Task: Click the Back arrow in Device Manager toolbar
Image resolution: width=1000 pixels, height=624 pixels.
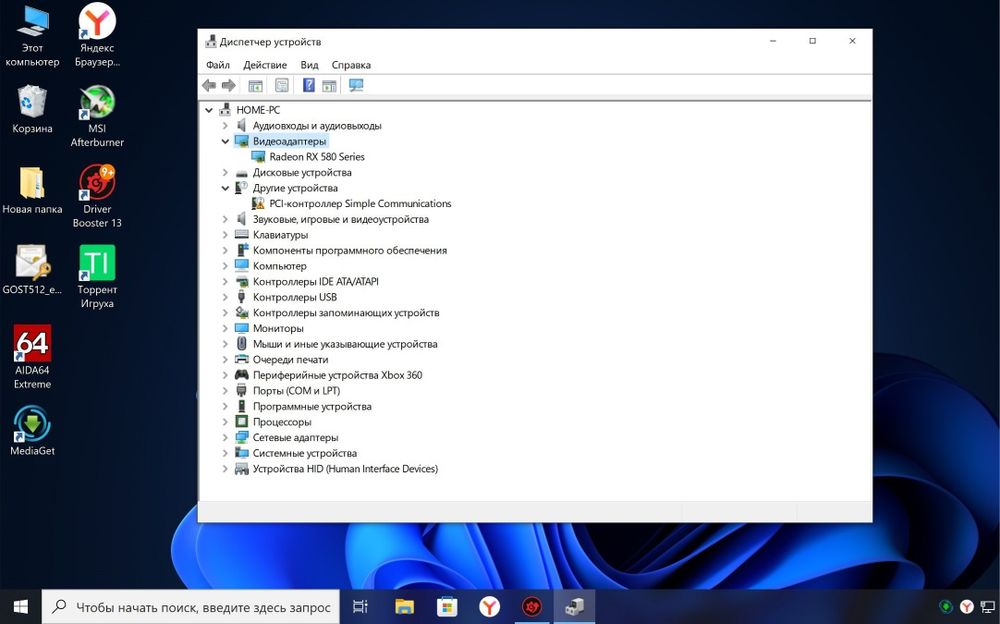Action: point(209,85)
